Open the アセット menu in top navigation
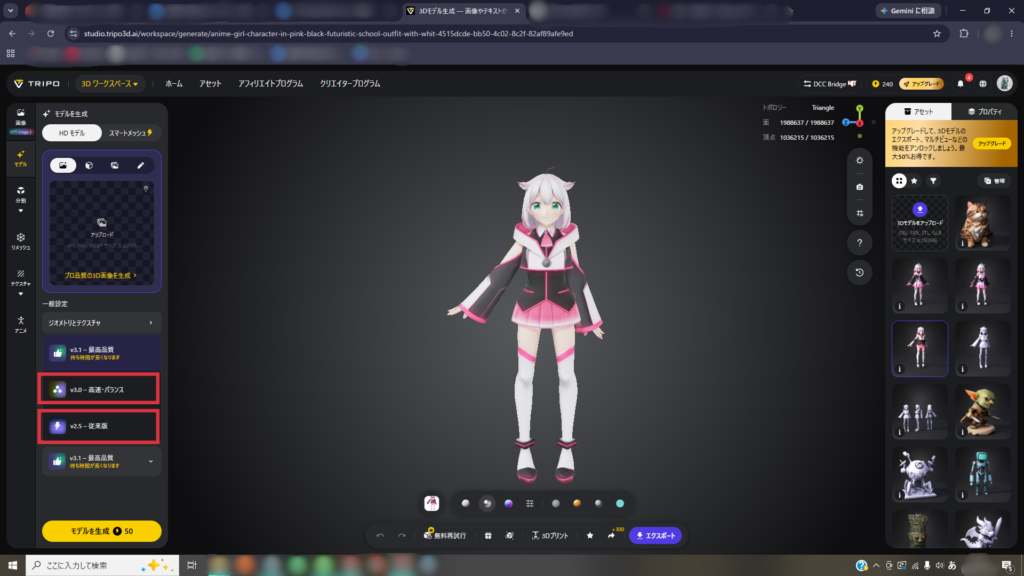 pyautogui.click(x=210, y=84)
